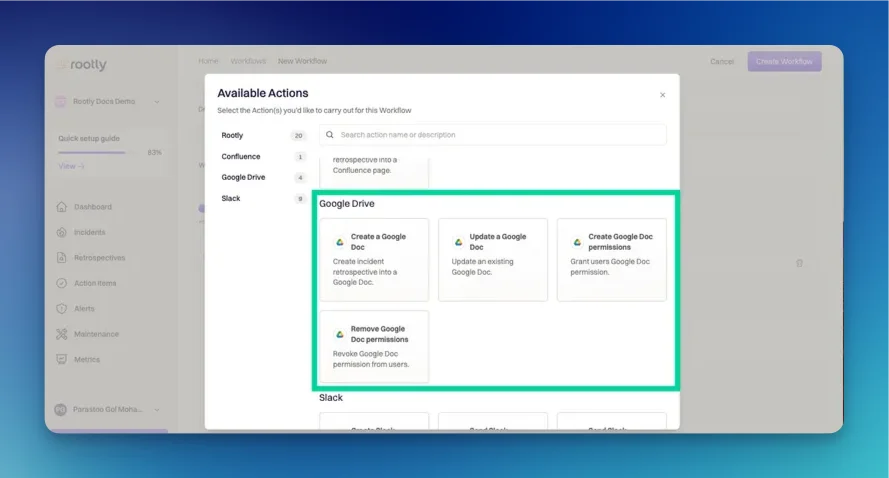Click the Slack section heading
This screenshot has height=478, width=889.
331,398
